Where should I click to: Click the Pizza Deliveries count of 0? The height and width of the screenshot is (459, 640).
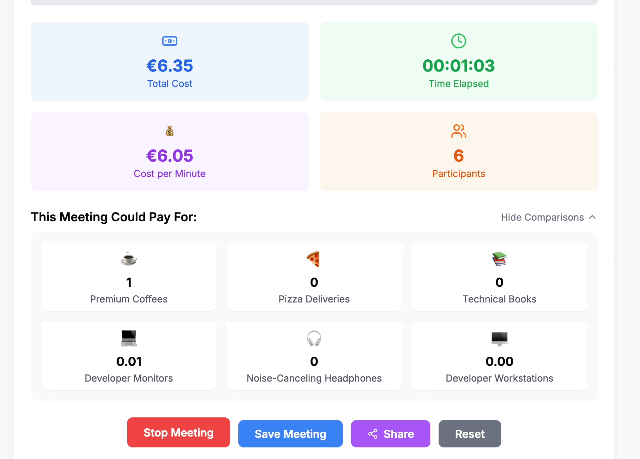tap(314, 282)
